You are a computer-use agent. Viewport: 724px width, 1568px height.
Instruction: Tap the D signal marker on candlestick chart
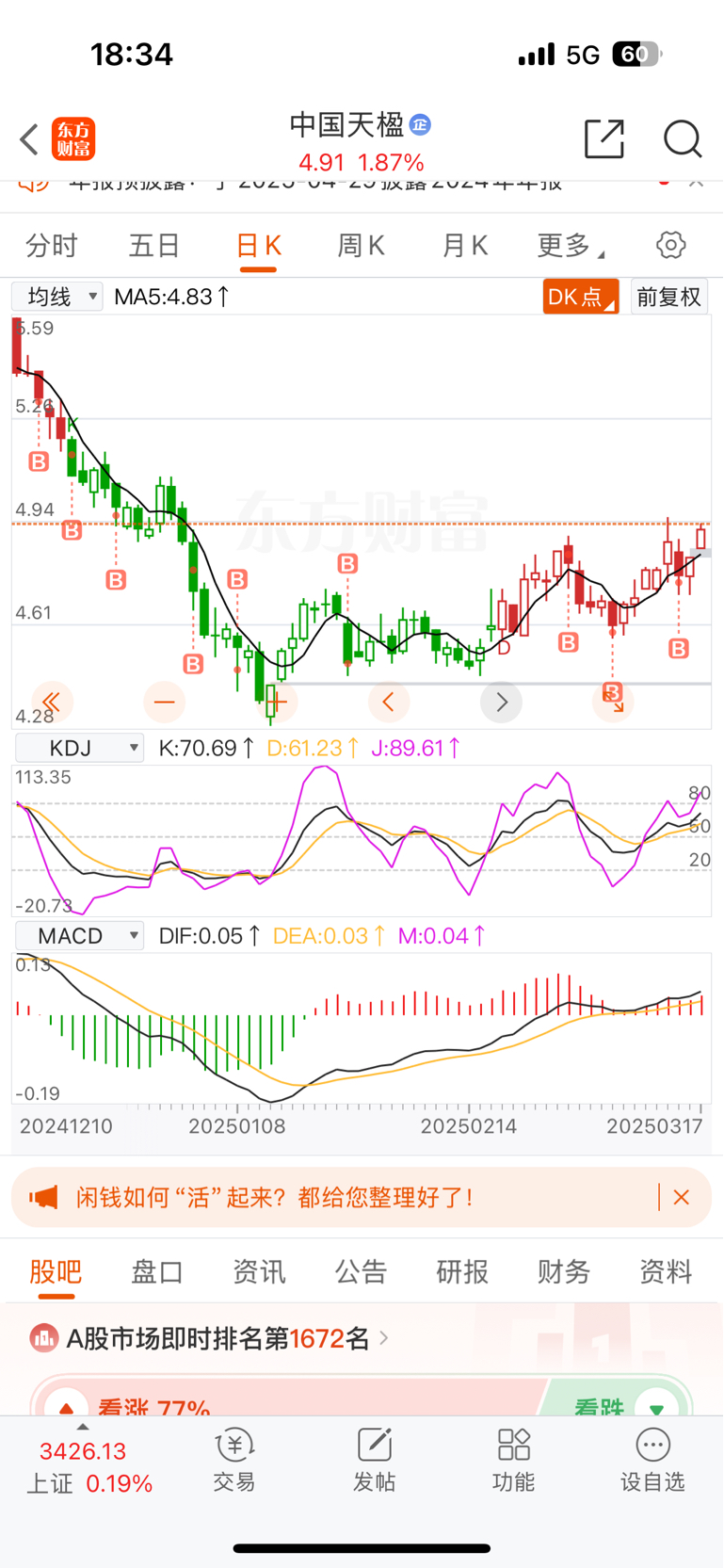(504, 648)
